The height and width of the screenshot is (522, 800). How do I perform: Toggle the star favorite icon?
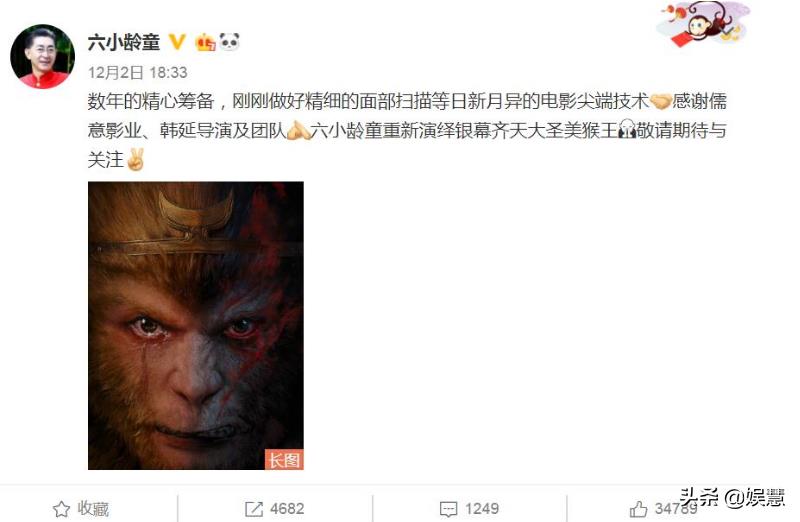click(61, 509)
